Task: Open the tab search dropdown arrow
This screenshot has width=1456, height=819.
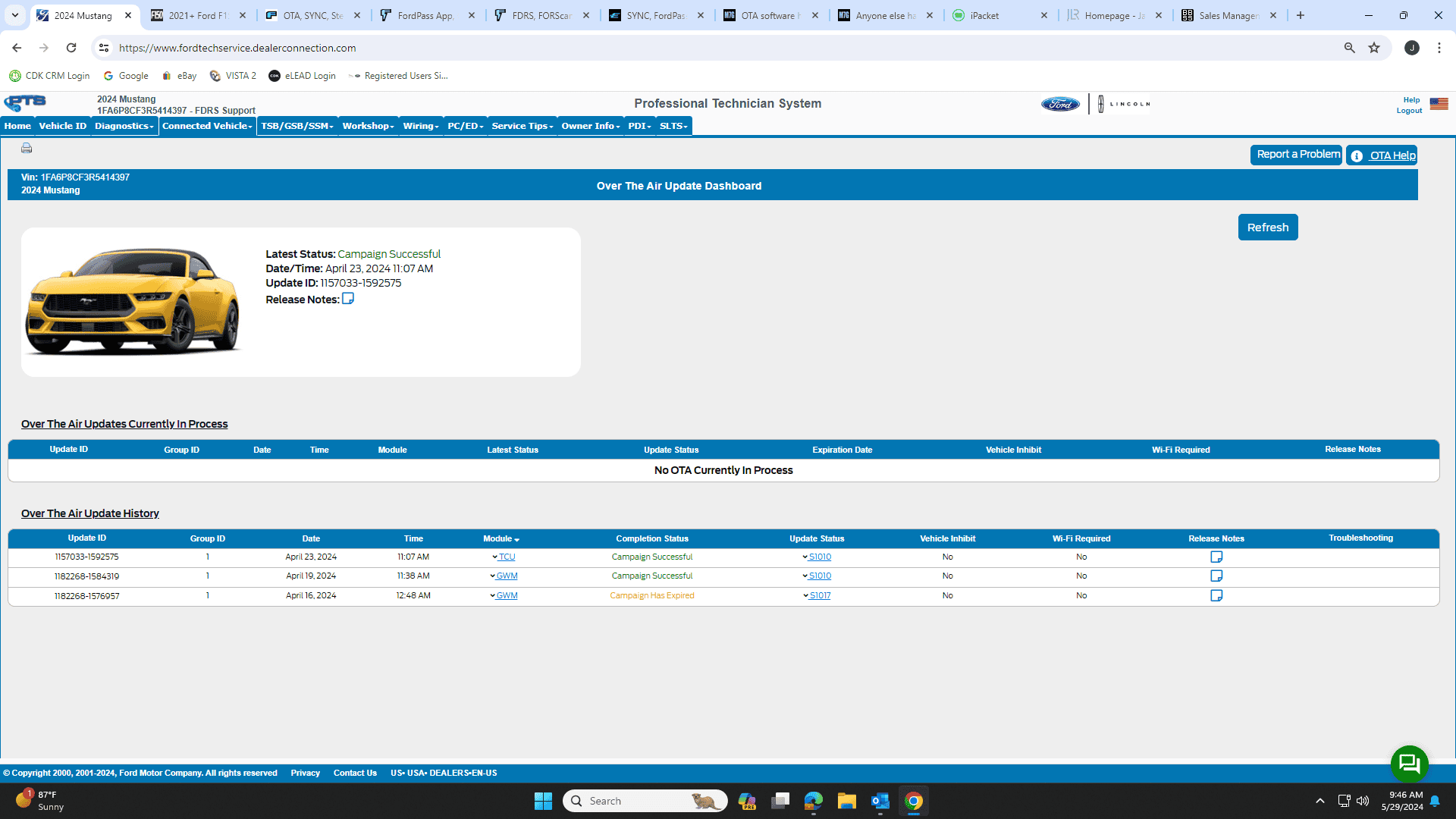Action: 15,15
